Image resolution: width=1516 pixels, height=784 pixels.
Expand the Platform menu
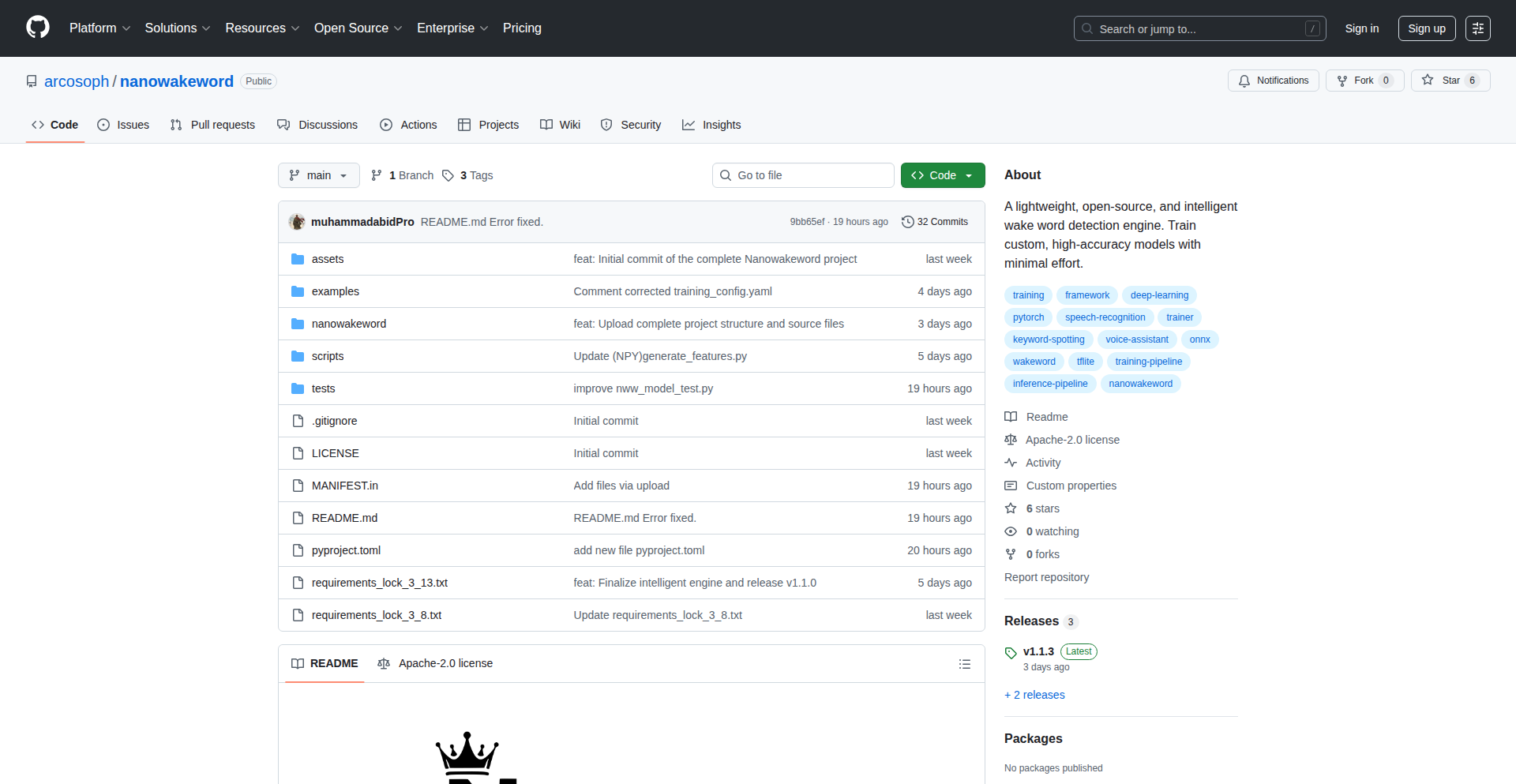point(99,28)
